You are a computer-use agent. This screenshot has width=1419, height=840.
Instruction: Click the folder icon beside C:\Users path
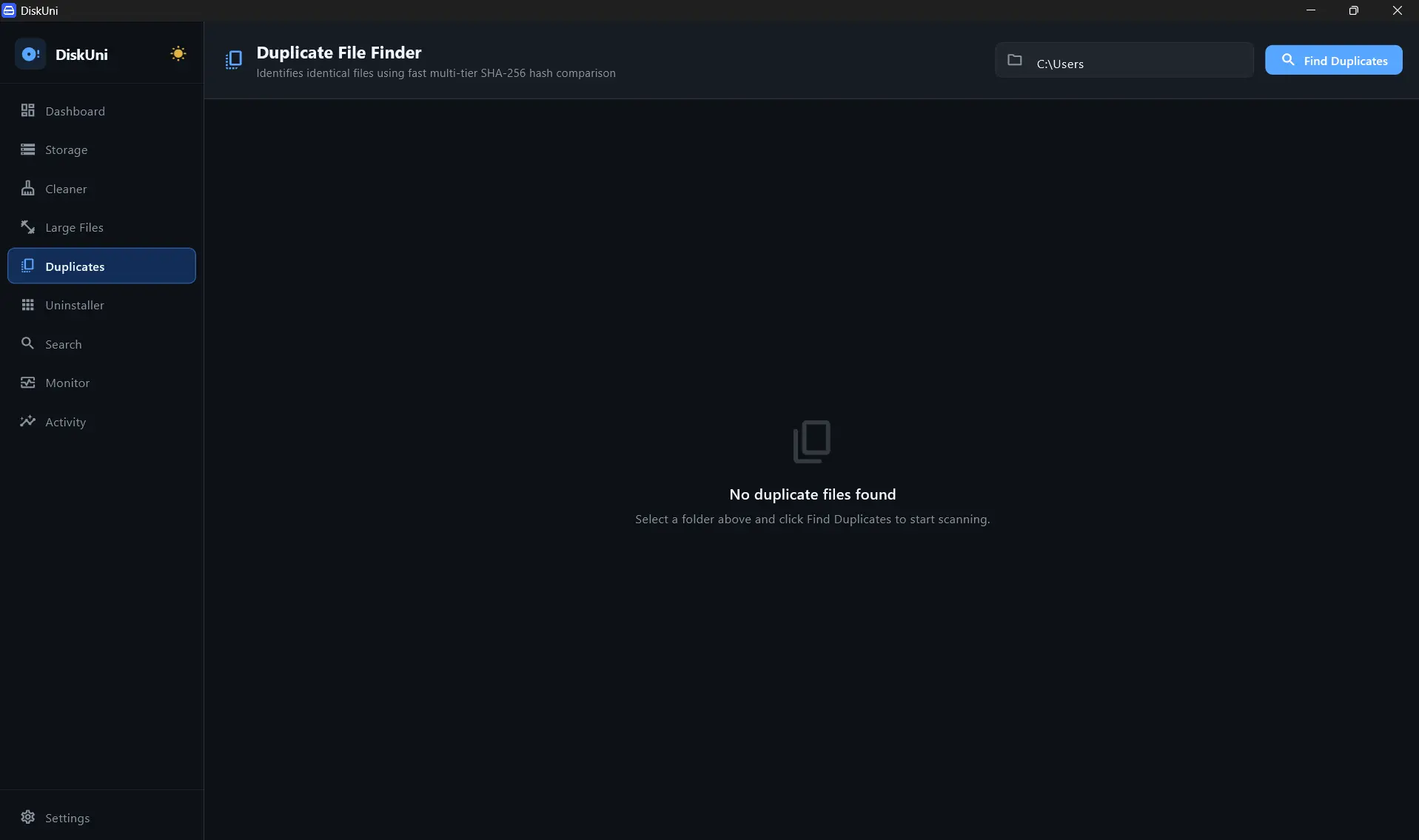1015,60
